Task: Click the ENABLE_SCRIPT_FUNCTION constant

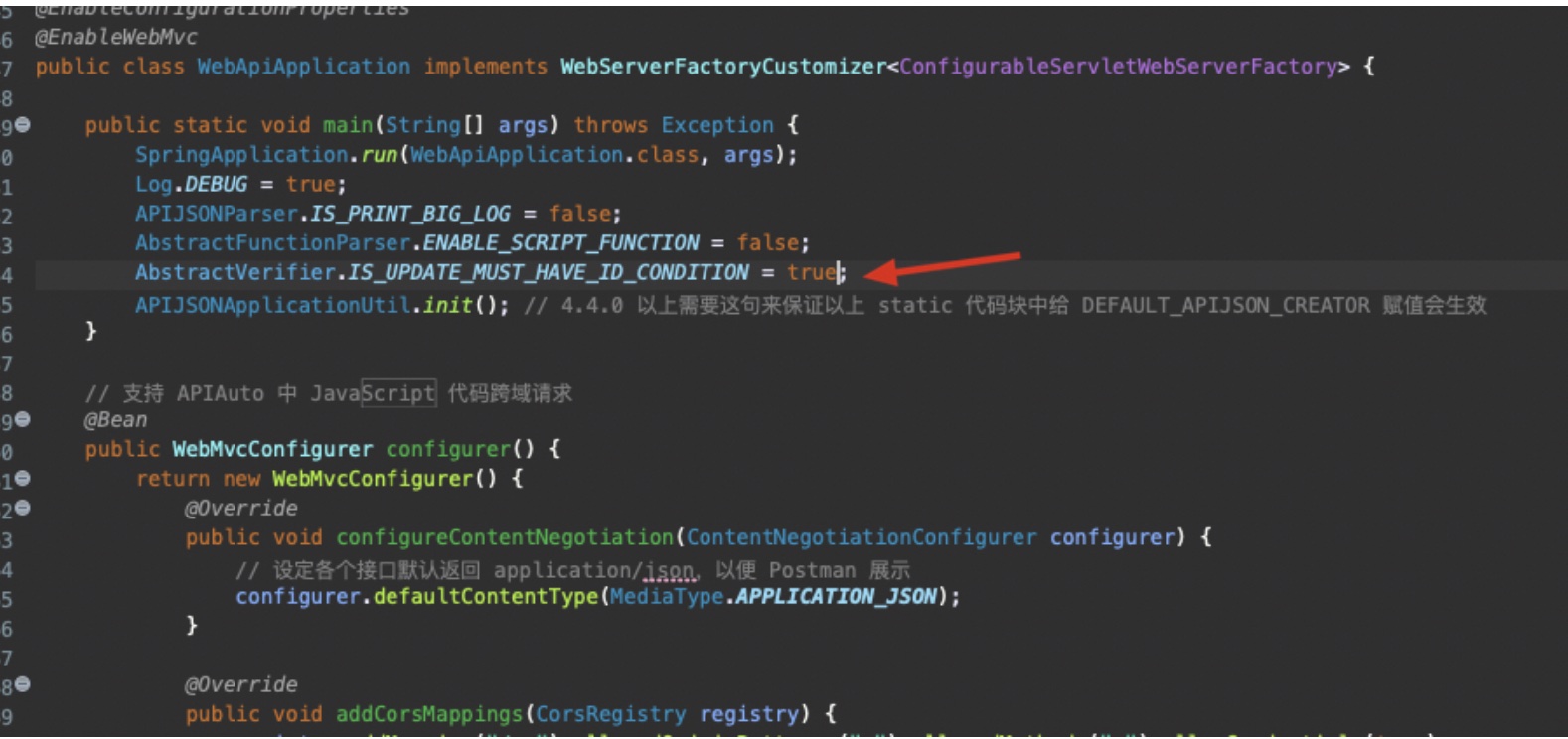Action: pos(560,243)
